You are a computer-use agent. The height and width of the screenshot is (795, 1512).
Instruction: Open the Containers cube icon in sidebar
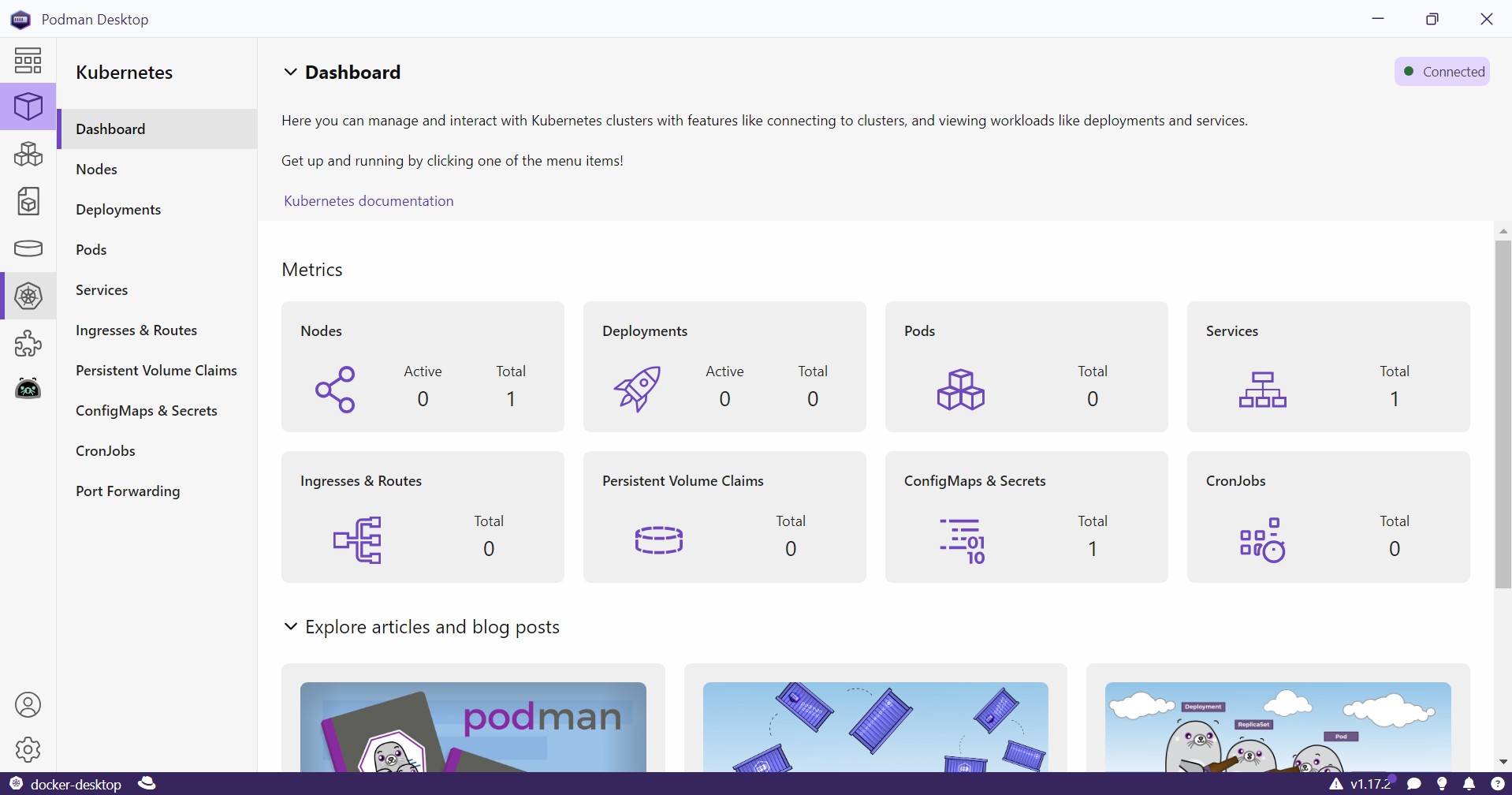tap(28, 106)
